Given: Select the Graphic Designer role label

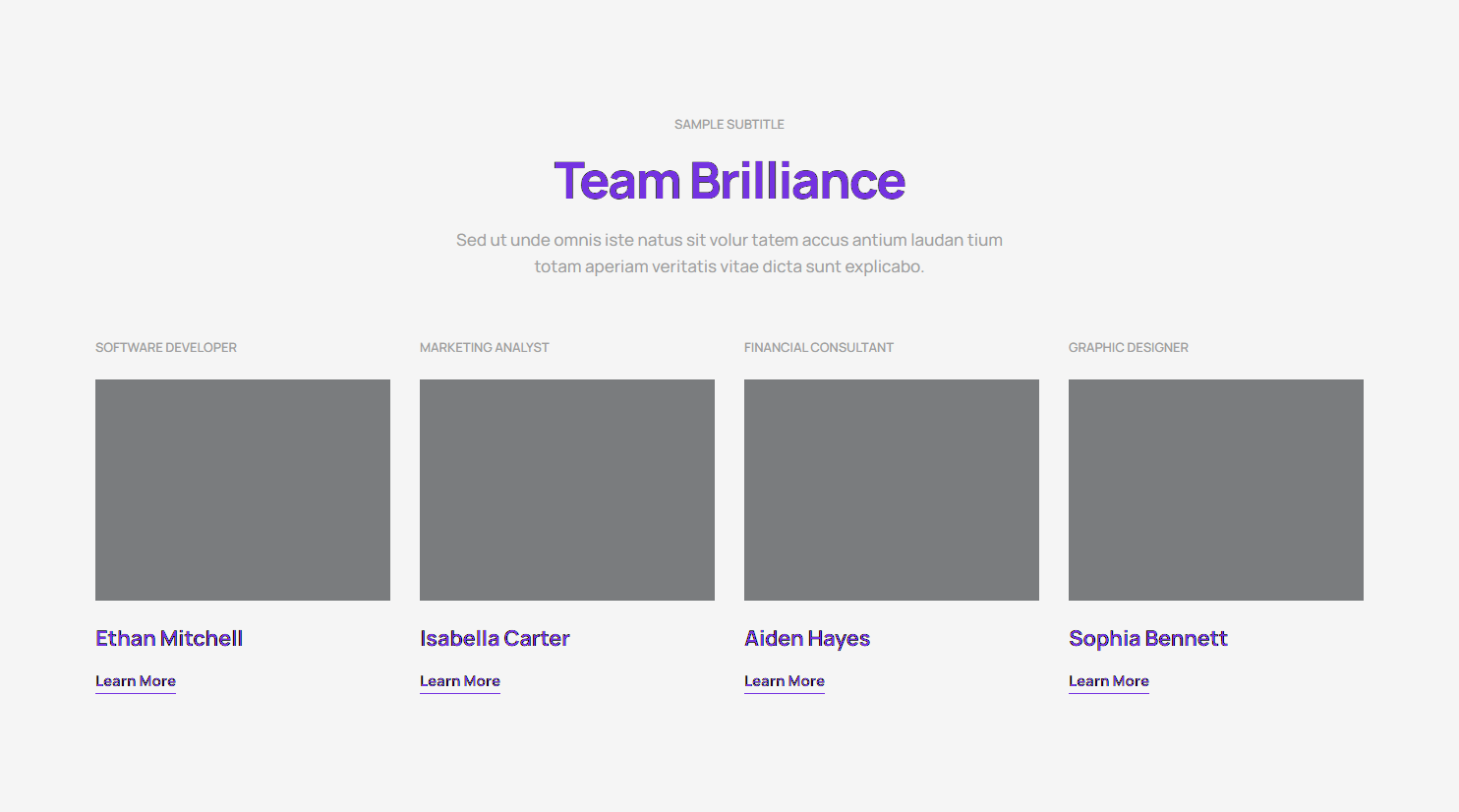Looking at the screenshot, I should click(x=1129, y=348).
